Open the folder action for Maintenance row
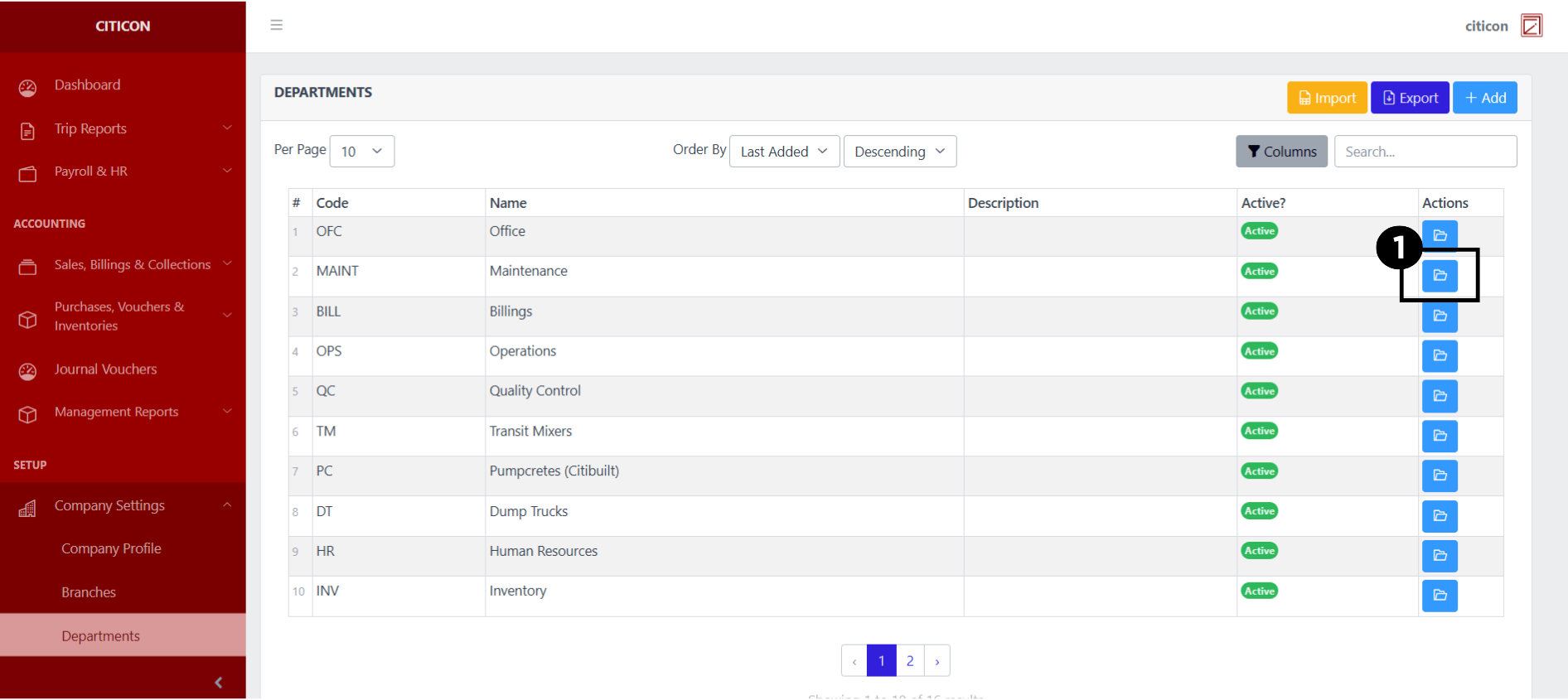Screen dimensions: 1568x700 pyautogui.click(x=1440, y=275)
